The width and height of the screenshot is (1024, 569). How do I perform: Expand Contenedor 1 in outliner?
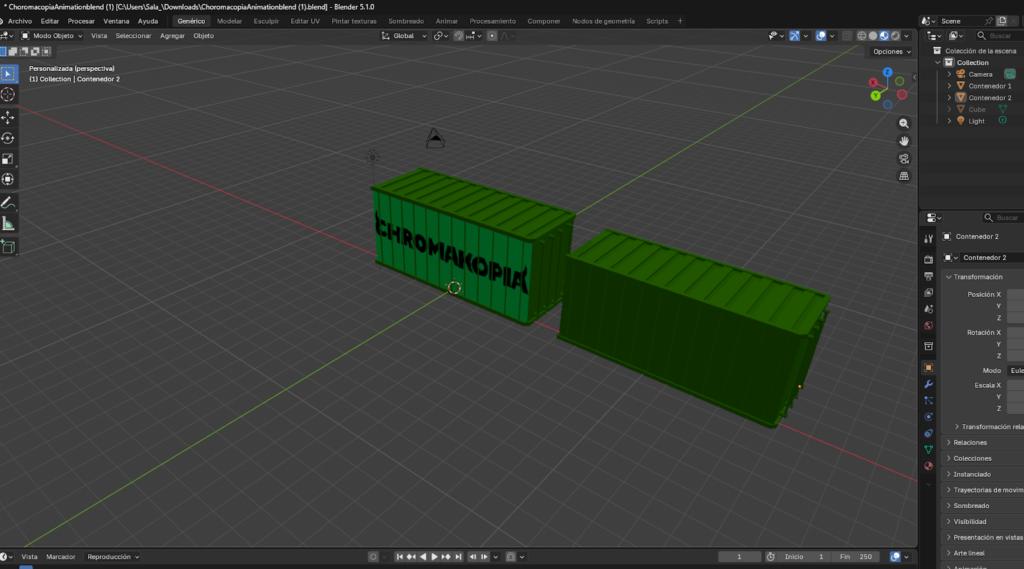[950, 86]
